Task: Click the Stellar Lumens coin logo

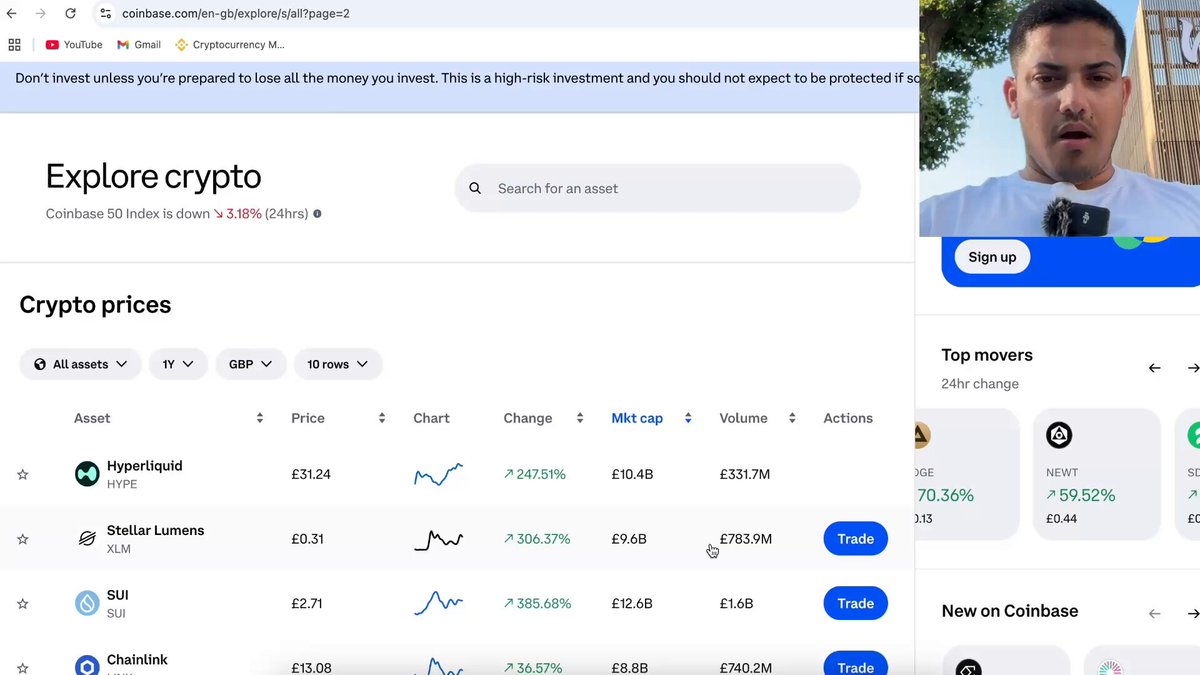Action: [x=87, y=539]
